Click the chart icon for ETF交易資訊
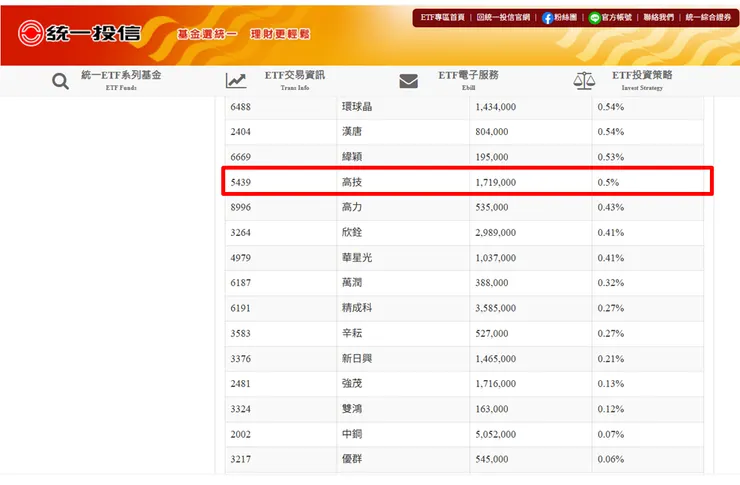 tap(236, 81)
